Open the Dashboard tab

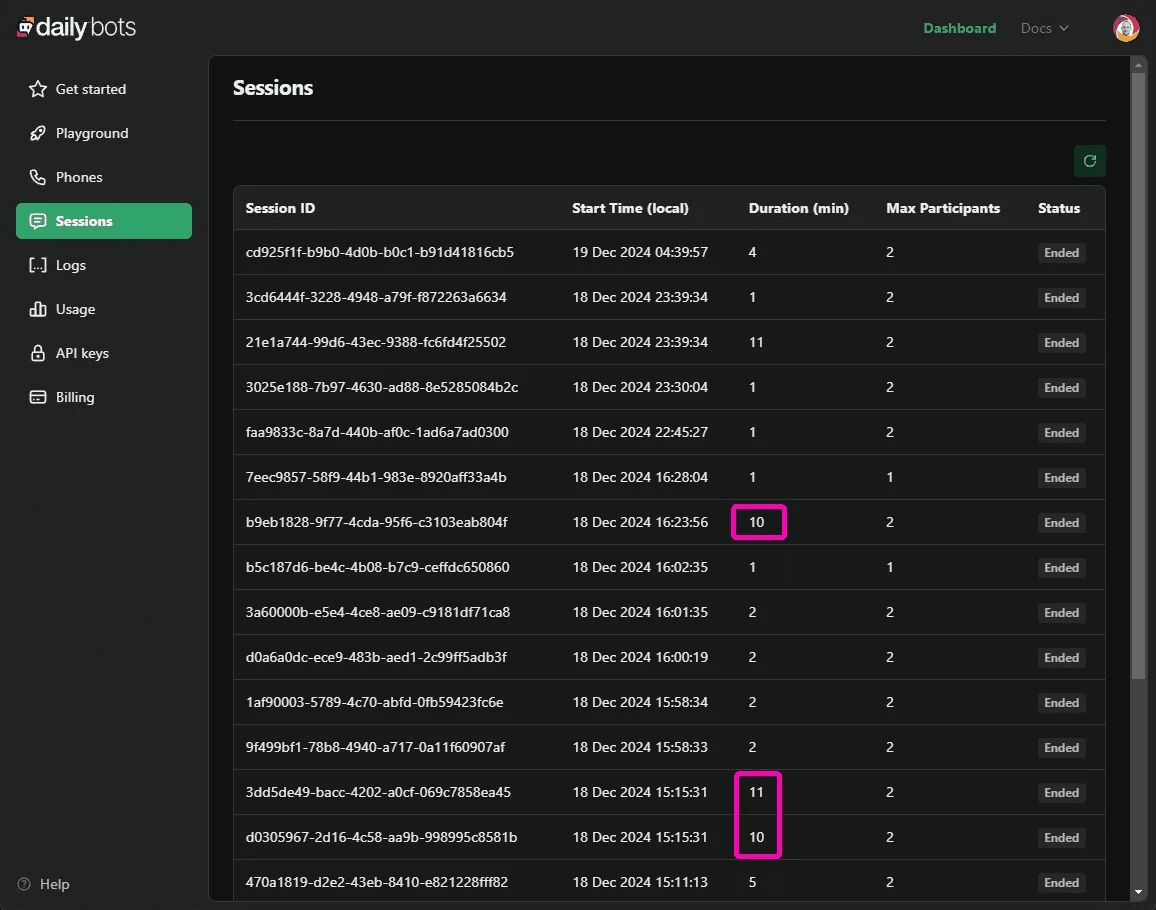tap(959, 28)
